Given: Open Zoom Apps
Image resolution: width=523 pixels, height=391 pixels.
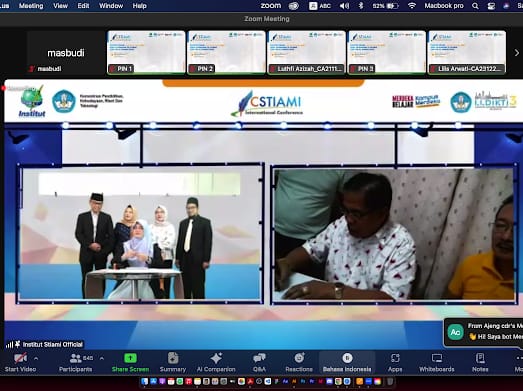Looking at the screenshot, I should click(395, 363).
